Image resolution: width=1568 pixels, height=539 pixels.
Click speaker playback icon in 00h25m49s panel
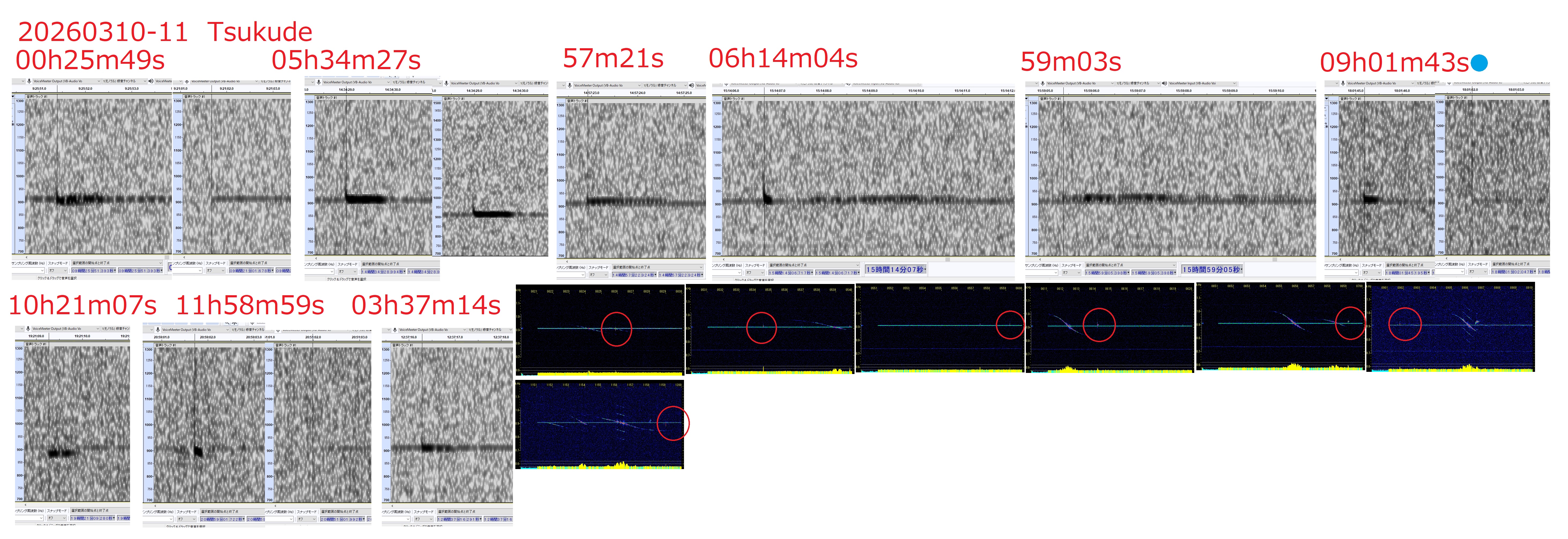pyautogui.click(x=150, y=81)
